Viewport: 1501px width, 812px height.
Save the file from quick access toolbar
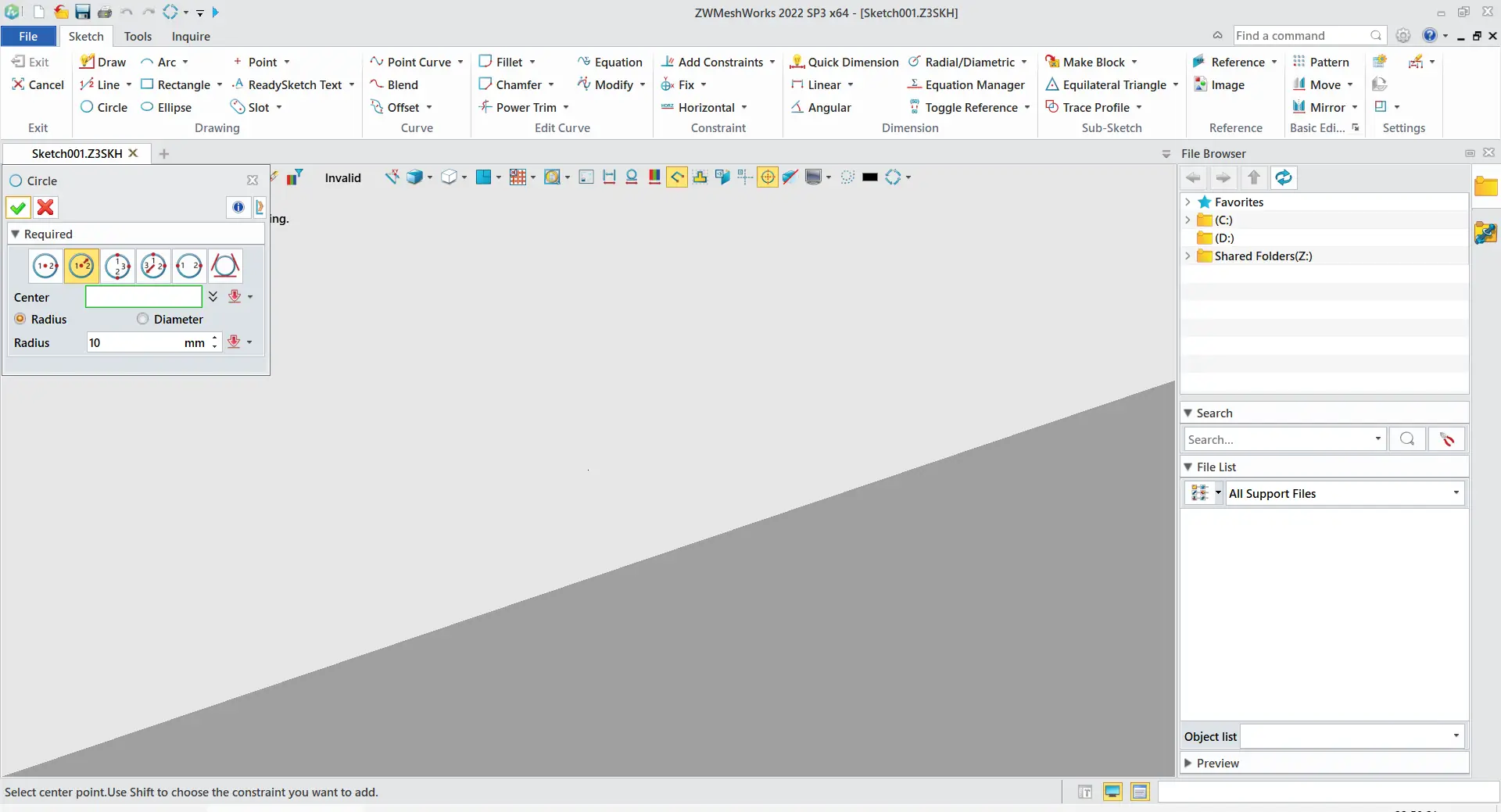click(x=82, y=13)
